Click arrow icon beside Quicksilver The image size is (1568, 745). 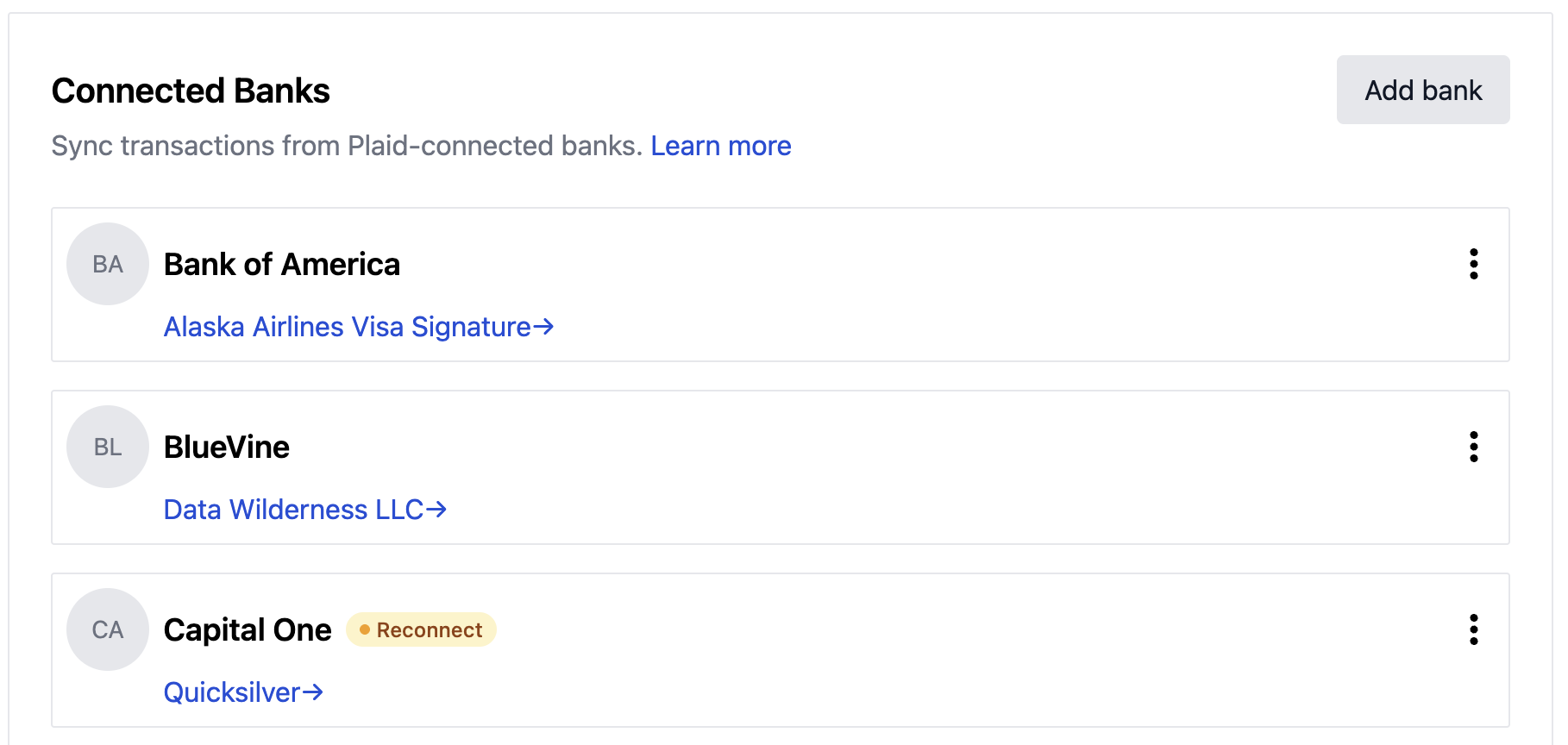(312, 692)
